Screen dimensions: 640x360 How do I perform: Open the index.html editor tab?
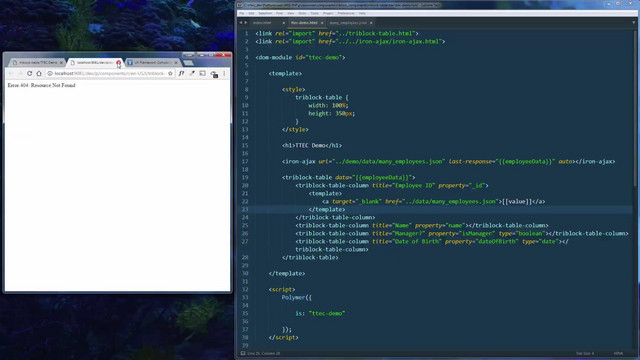[x=262, y=23]
